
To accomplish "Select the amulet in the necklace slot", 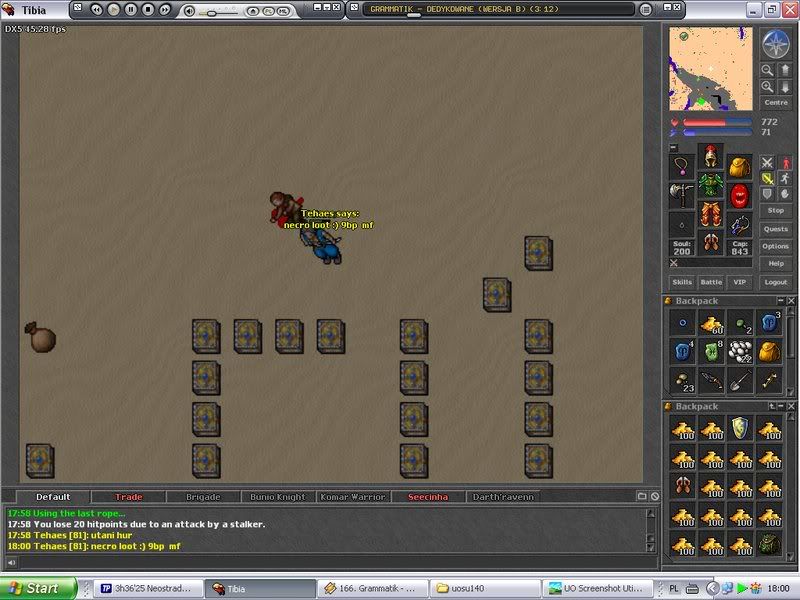I will coord(682,166).
